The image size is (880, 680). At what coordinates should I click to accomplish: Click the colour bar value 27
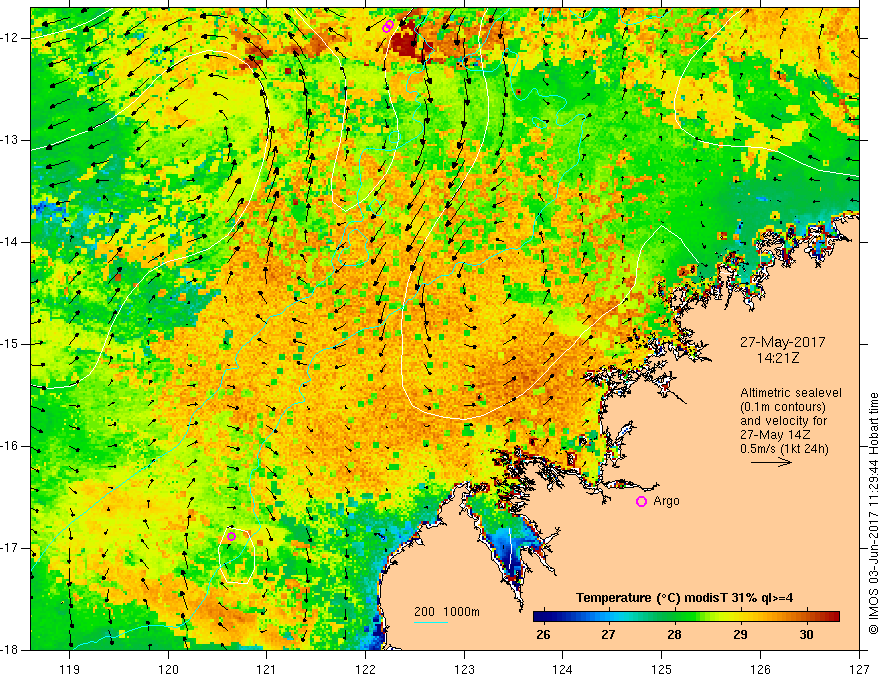tap(608, 635)
